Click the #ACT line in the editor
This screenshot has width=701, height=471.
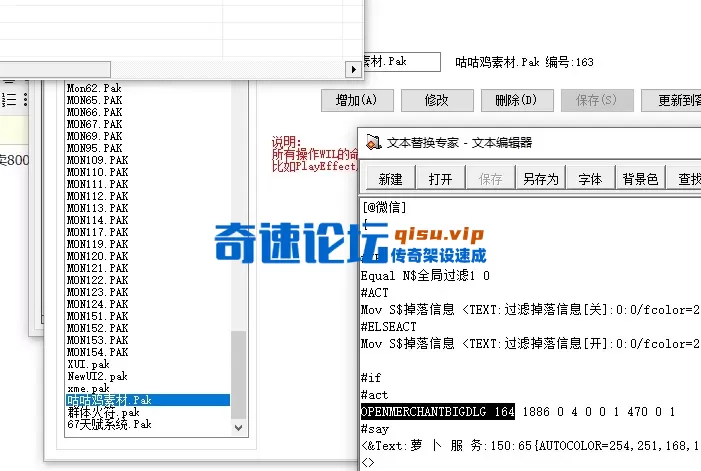[x=375, y=293]
